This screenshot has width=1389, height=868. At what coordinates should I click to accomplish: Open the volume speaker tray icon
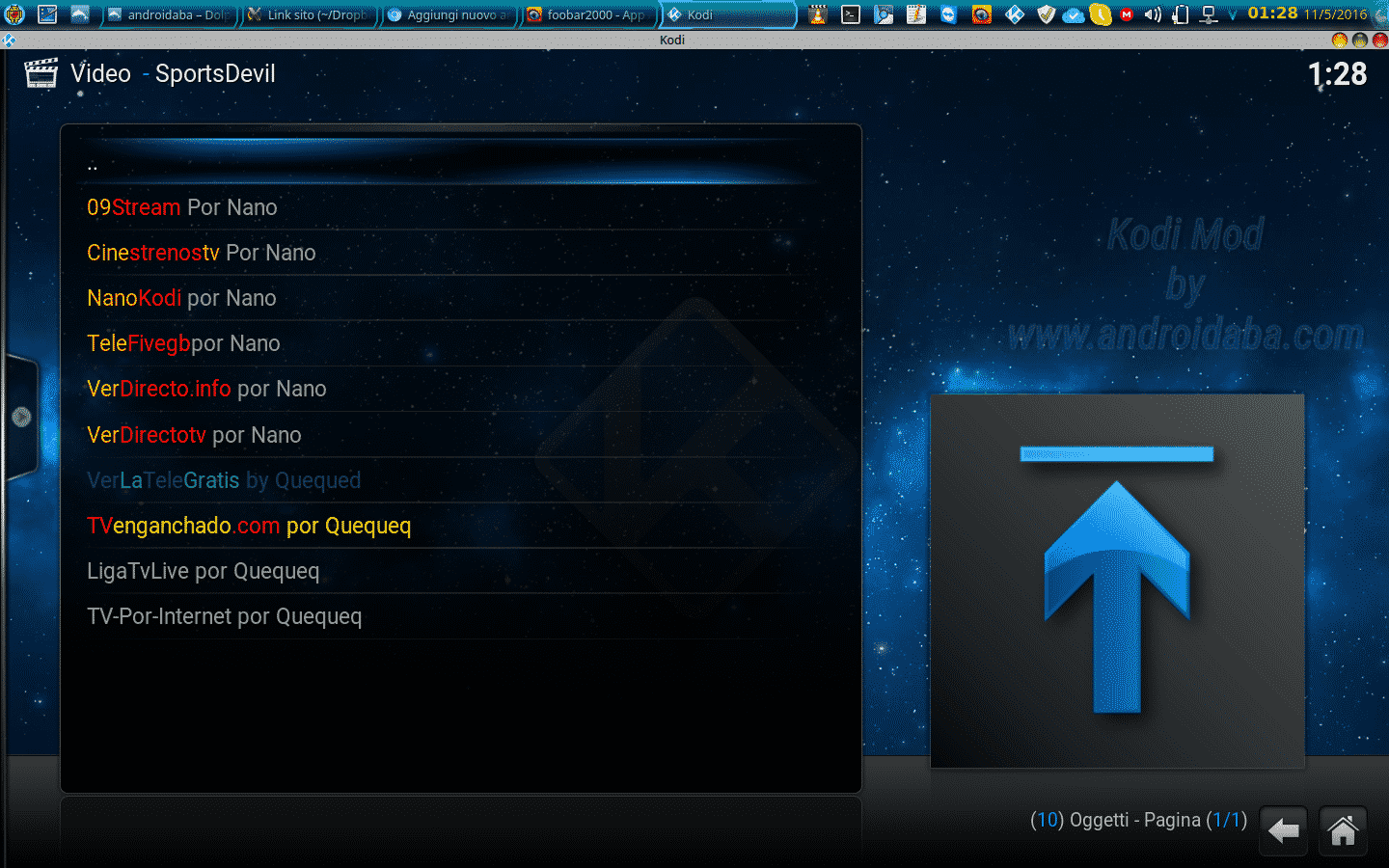pos(1153,14)
